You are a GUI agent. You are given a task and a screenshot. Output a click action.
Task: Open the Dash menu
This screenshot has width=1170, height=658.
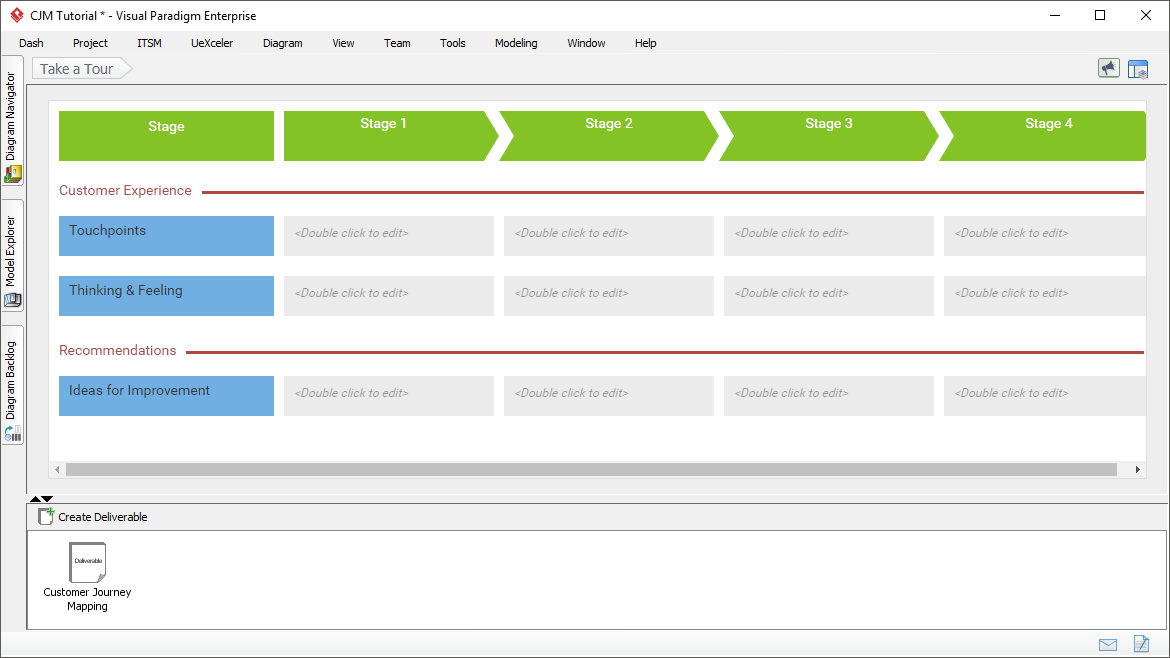point(31,43)
